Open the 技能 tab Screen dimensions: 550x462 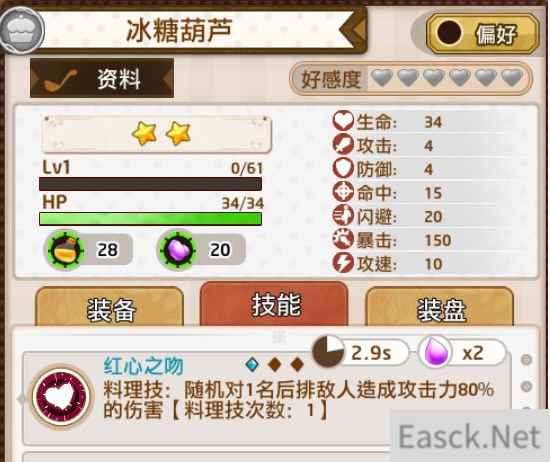(274, 304)
